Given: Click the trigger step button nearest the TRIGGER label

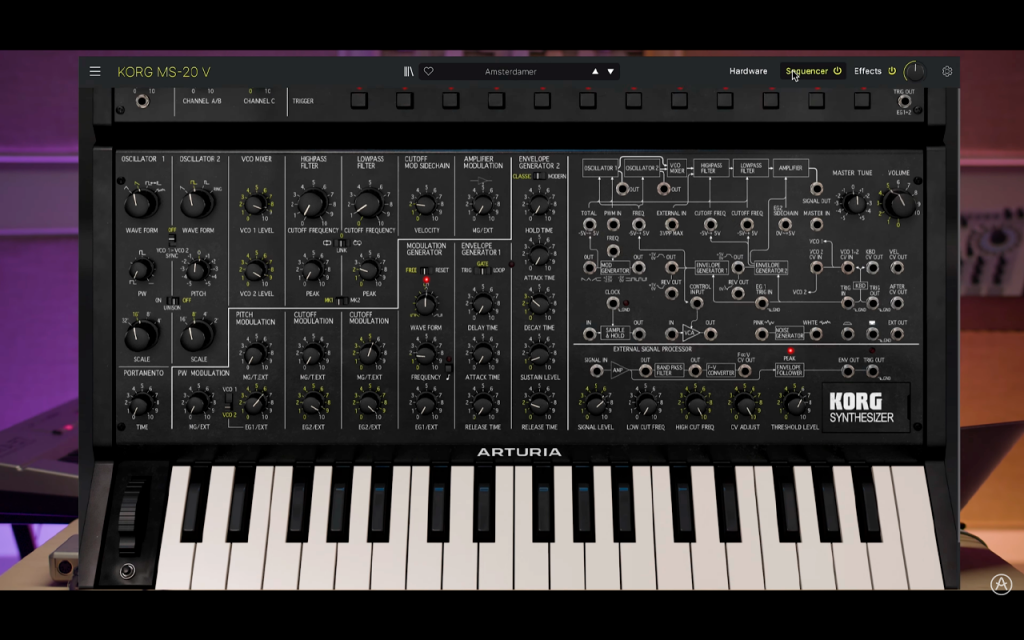Looking at the screenshot, I should 359,101.
